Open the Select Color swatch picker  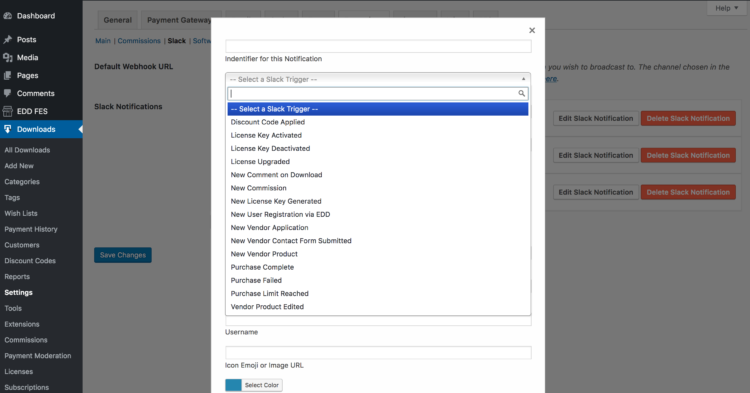click(x=254, y=385)
